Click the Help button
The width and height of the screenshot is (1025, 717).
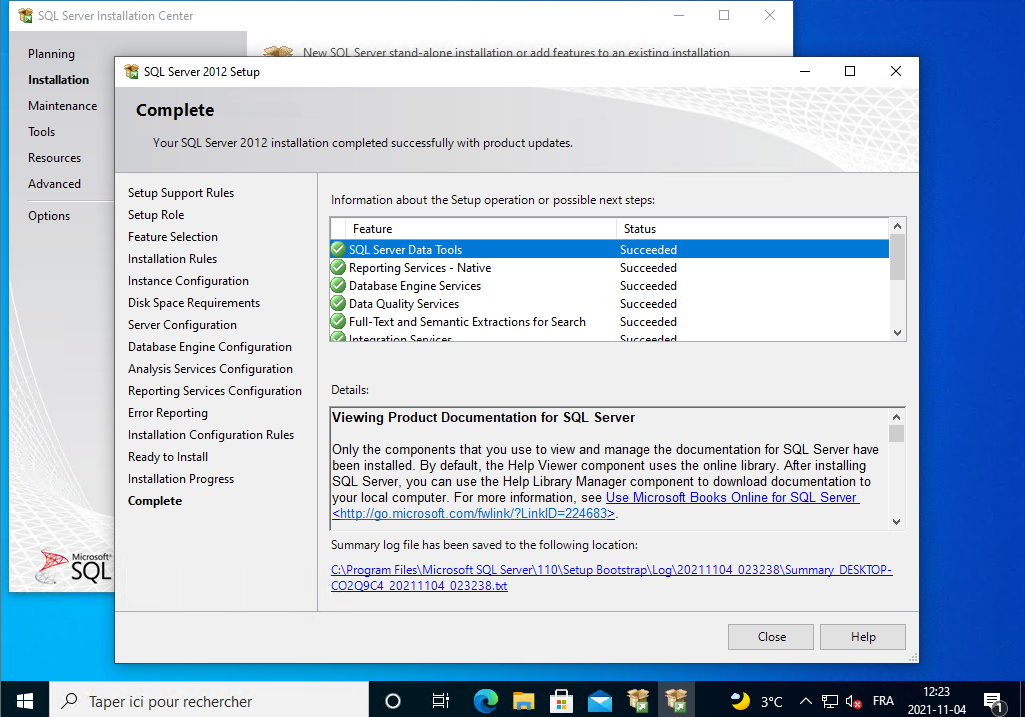click(x=862, y=637)
